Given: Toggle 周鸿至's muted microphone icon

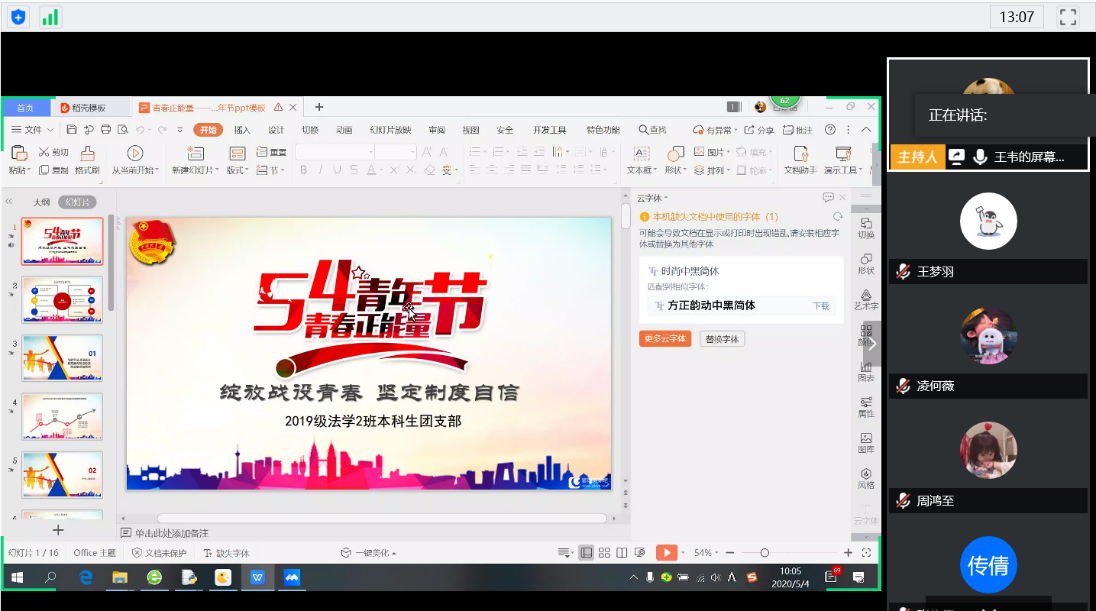Looking at the screenshot, I should point(903,500).
